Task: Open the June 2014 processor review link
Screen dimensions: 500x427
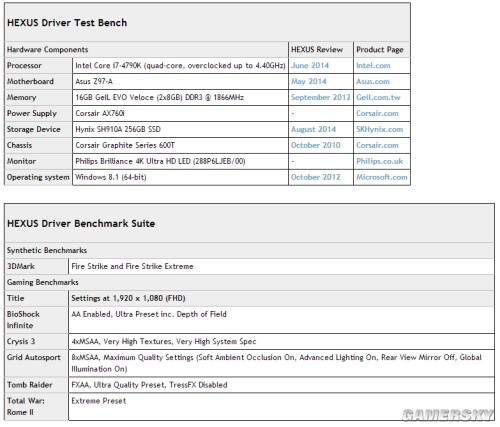Action: 310,66
